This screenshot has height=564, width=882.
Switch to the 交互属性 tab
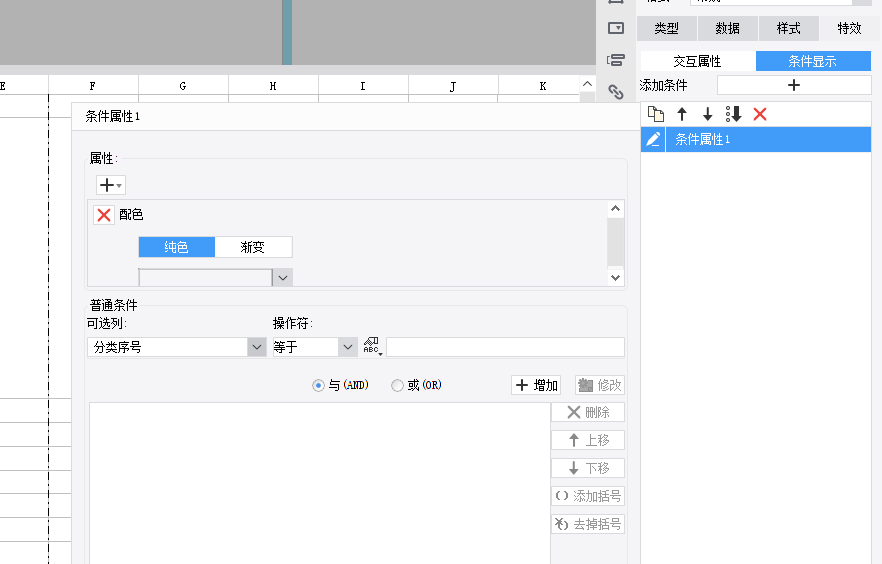pos(697,61)
